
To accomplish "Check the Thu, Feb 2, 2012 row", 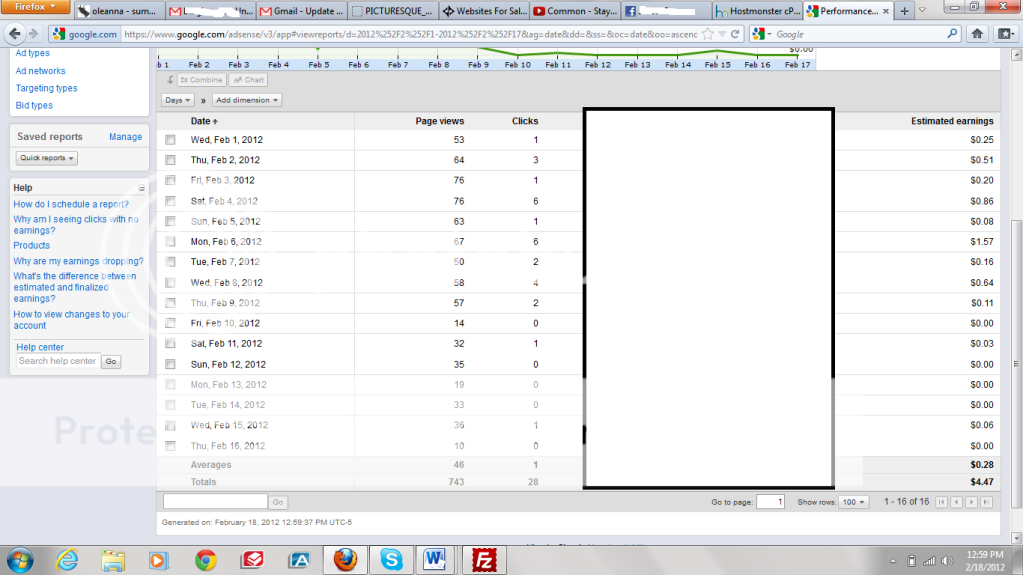I will pyautogui.click(x=170, y=160).
